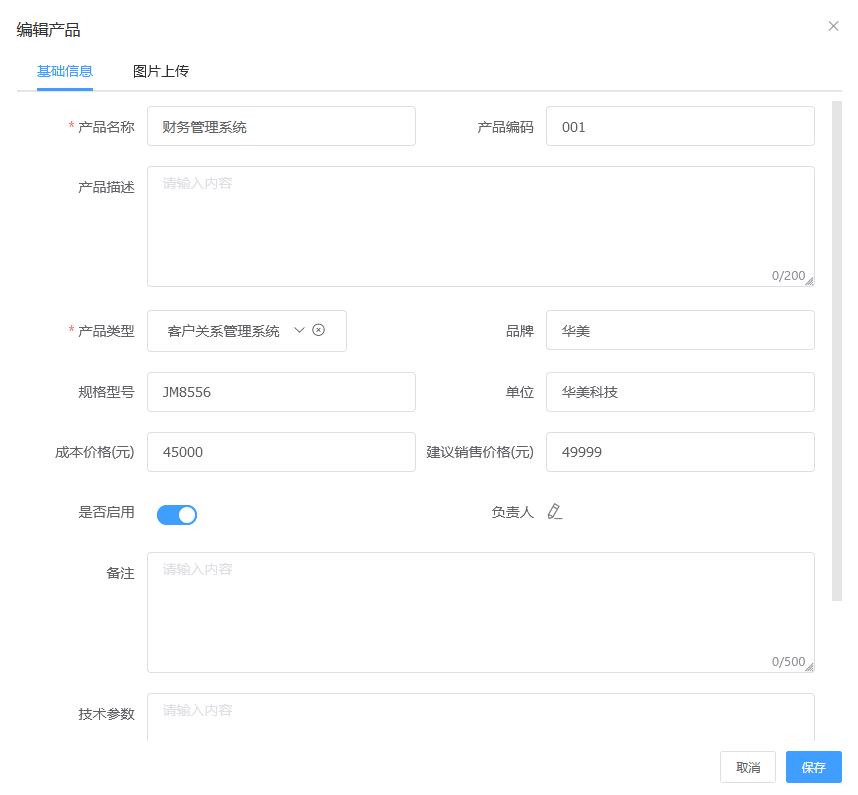Click the 负责人 label
Image resolution: width=858 pixels, height=795 pixels.
pos(512,512)
